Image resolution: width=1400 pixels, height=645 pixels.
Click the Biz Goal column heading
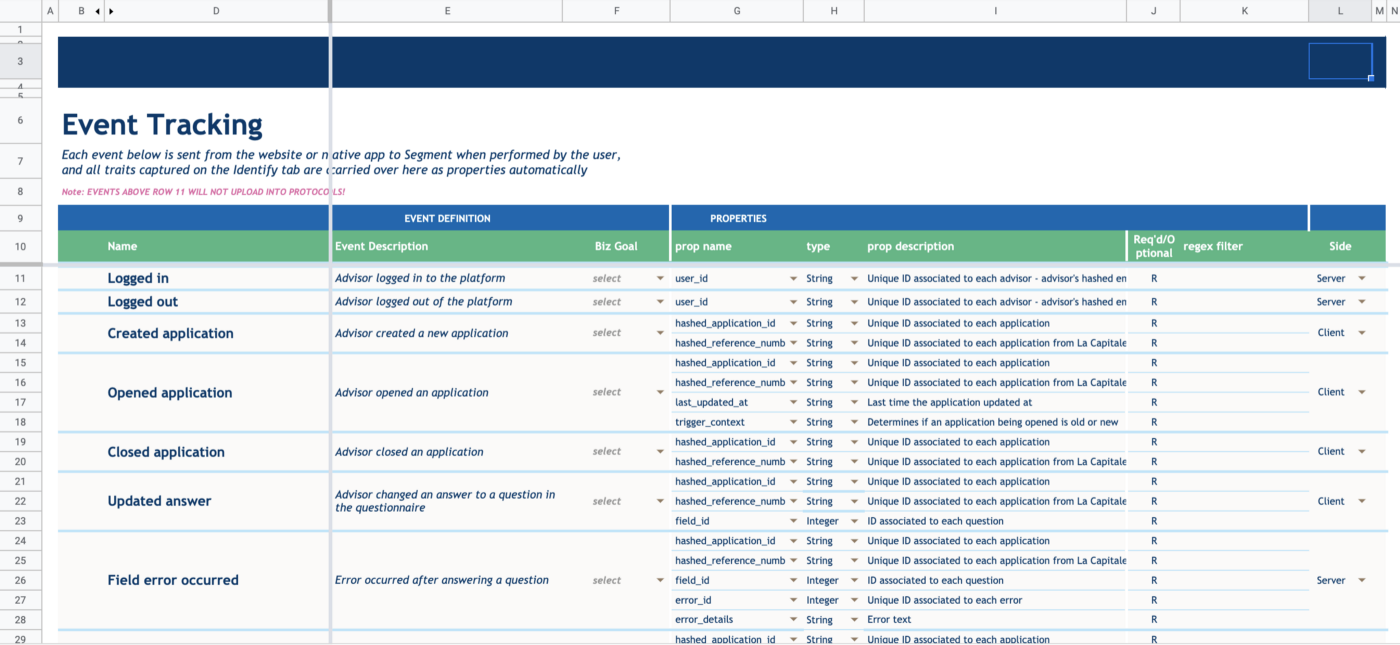[616, 246]
